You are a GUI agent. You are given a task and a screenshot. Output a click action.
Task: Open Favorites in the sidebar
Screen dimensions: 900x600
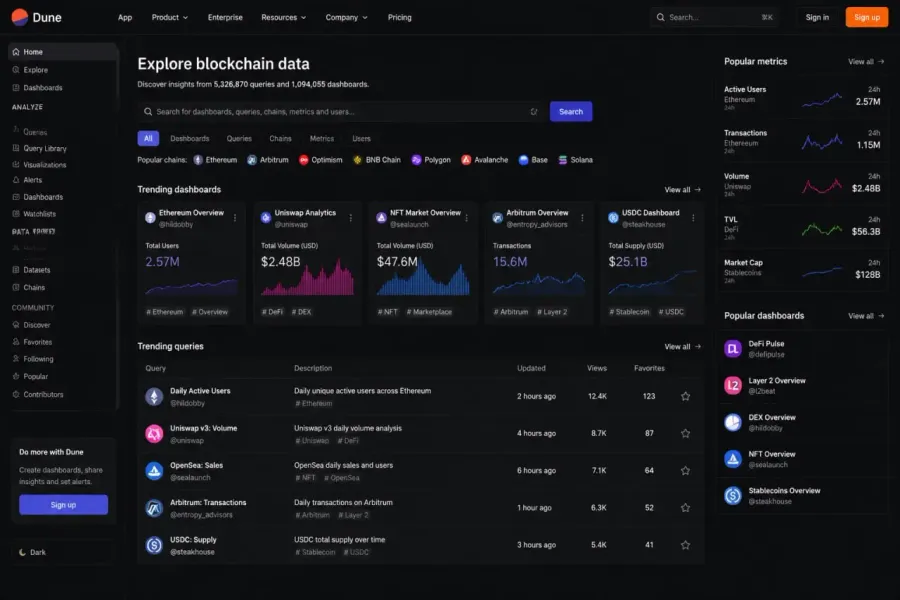pyautogui.click(x=37, y=342)
